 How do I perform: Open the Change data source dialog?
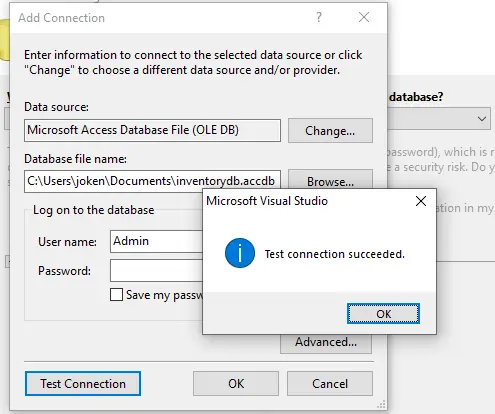pyautogui.click(x=330, y=131)
